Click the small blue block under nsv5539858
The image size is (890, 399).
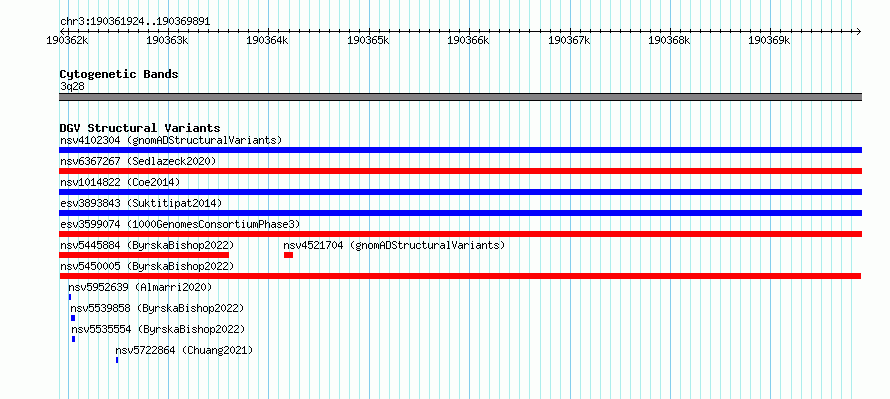[x=73, y=318]
